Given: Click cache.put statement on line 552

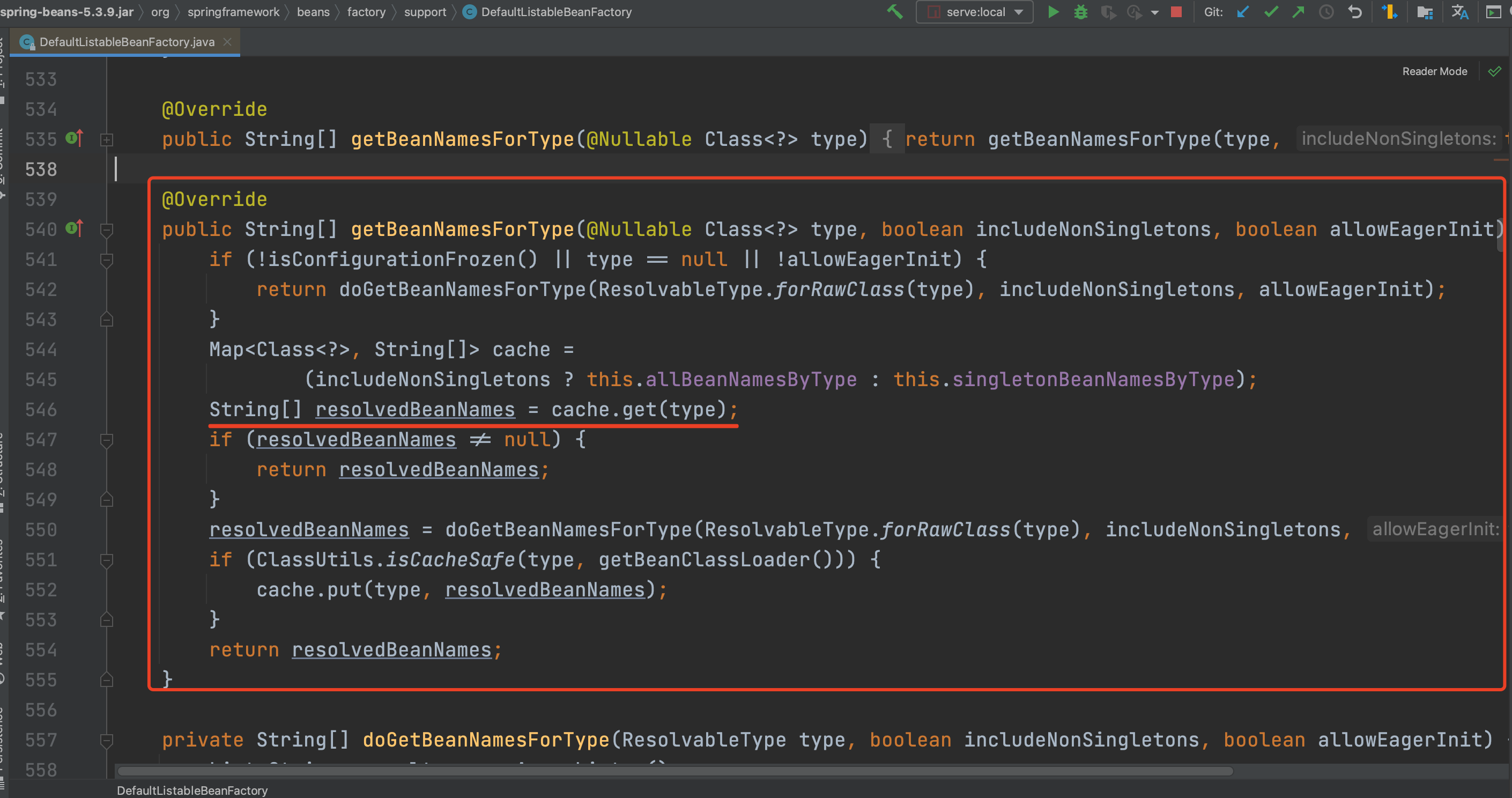Looking at the screenshot, I should 462,590.
